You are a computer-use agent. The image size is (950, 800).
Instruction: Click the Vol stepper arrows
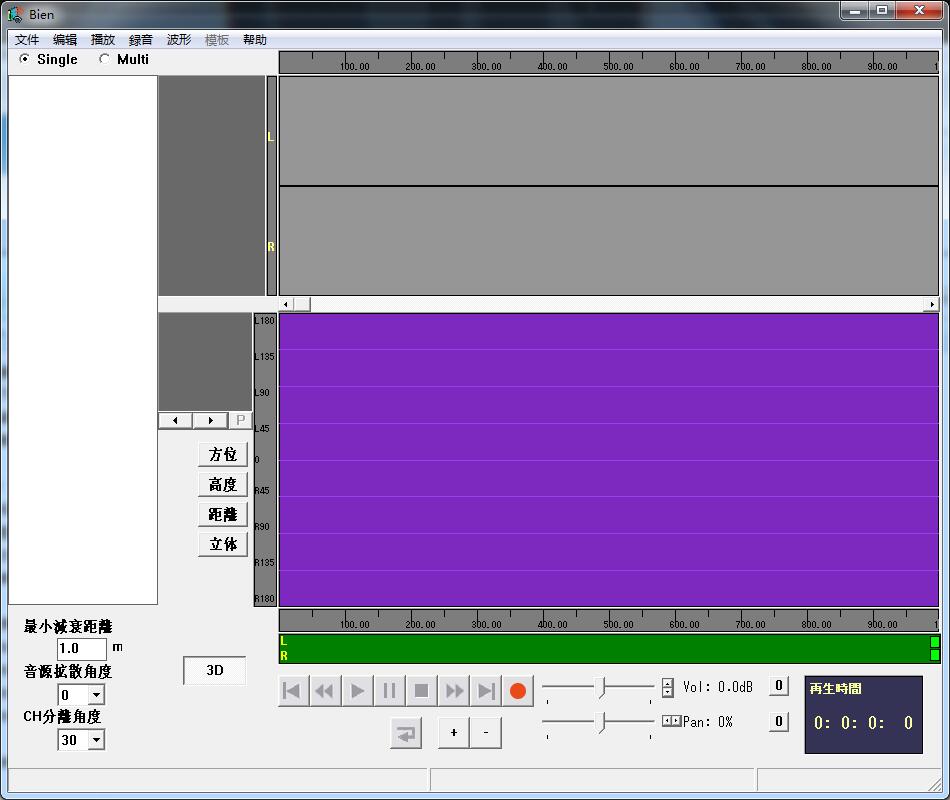point(667,688)
